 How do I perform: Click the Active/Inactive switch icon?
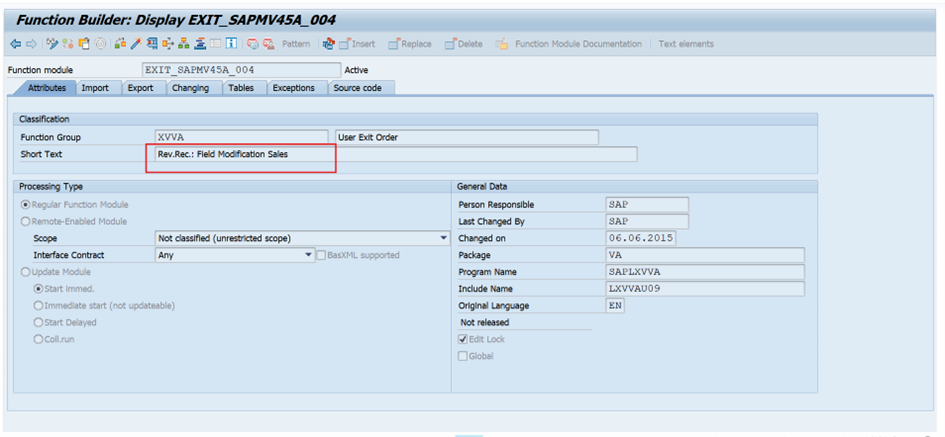[x=68, y=44]
